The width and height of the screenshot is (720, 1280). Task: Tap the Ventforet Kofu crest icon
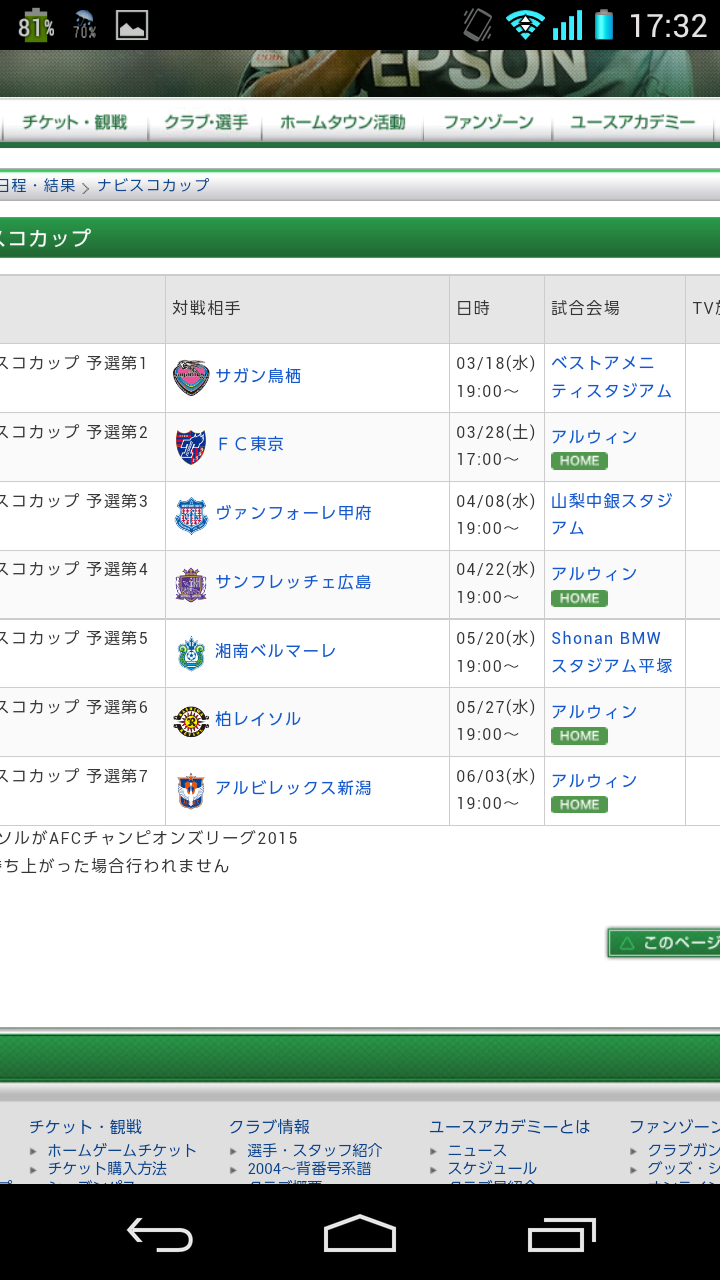(191, 514)
